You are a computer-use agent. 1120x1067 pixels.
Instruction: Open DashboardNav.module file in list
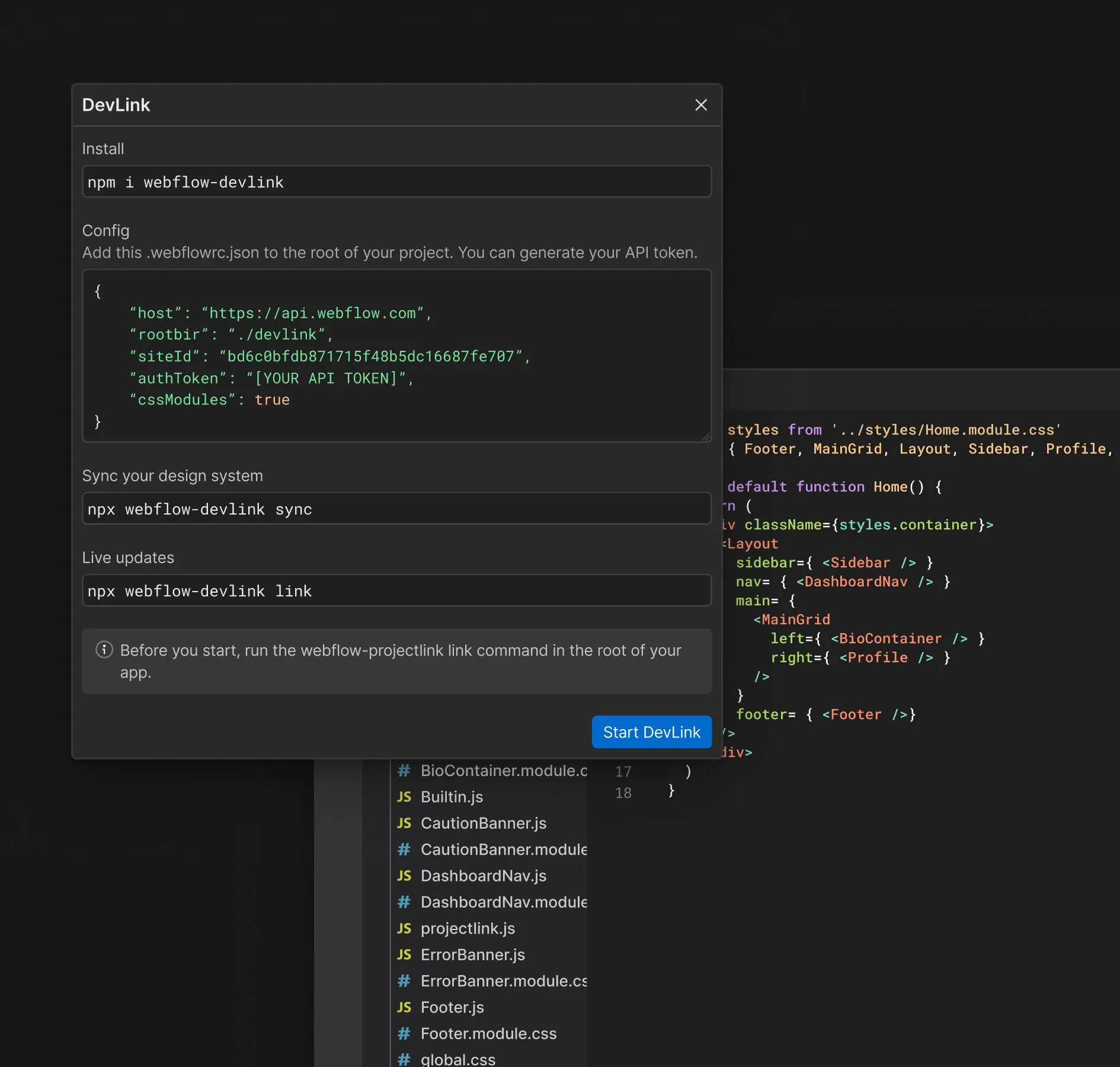pos(504,902)
